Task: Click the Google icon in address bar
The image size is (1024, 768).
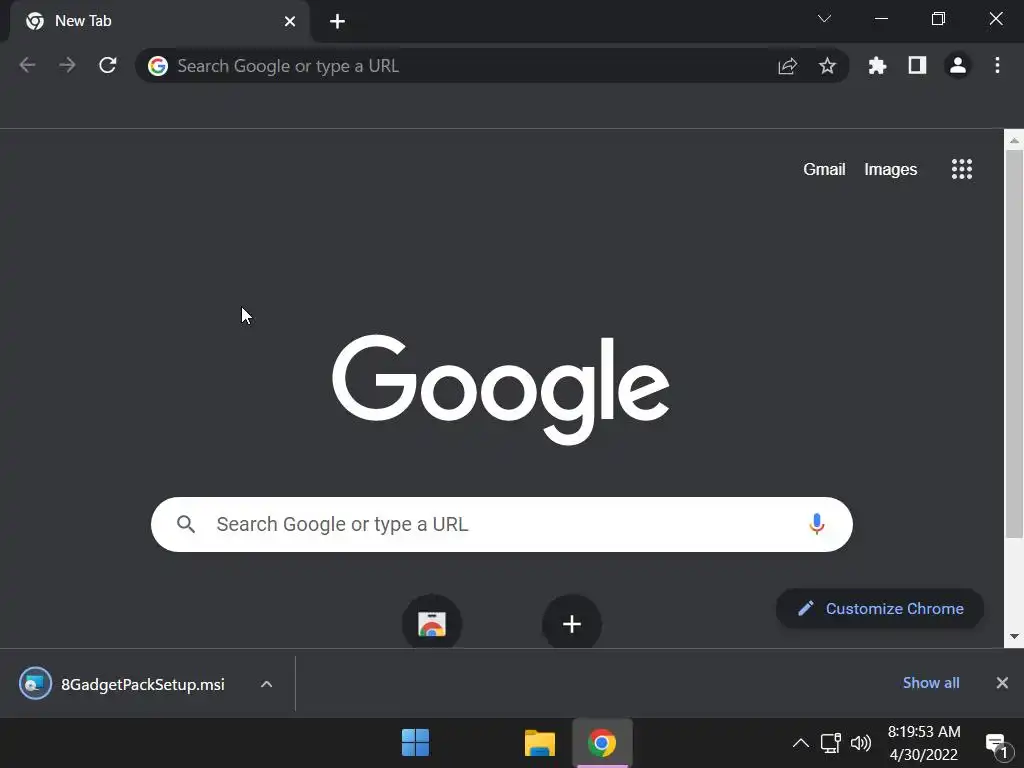Action: 158,66
